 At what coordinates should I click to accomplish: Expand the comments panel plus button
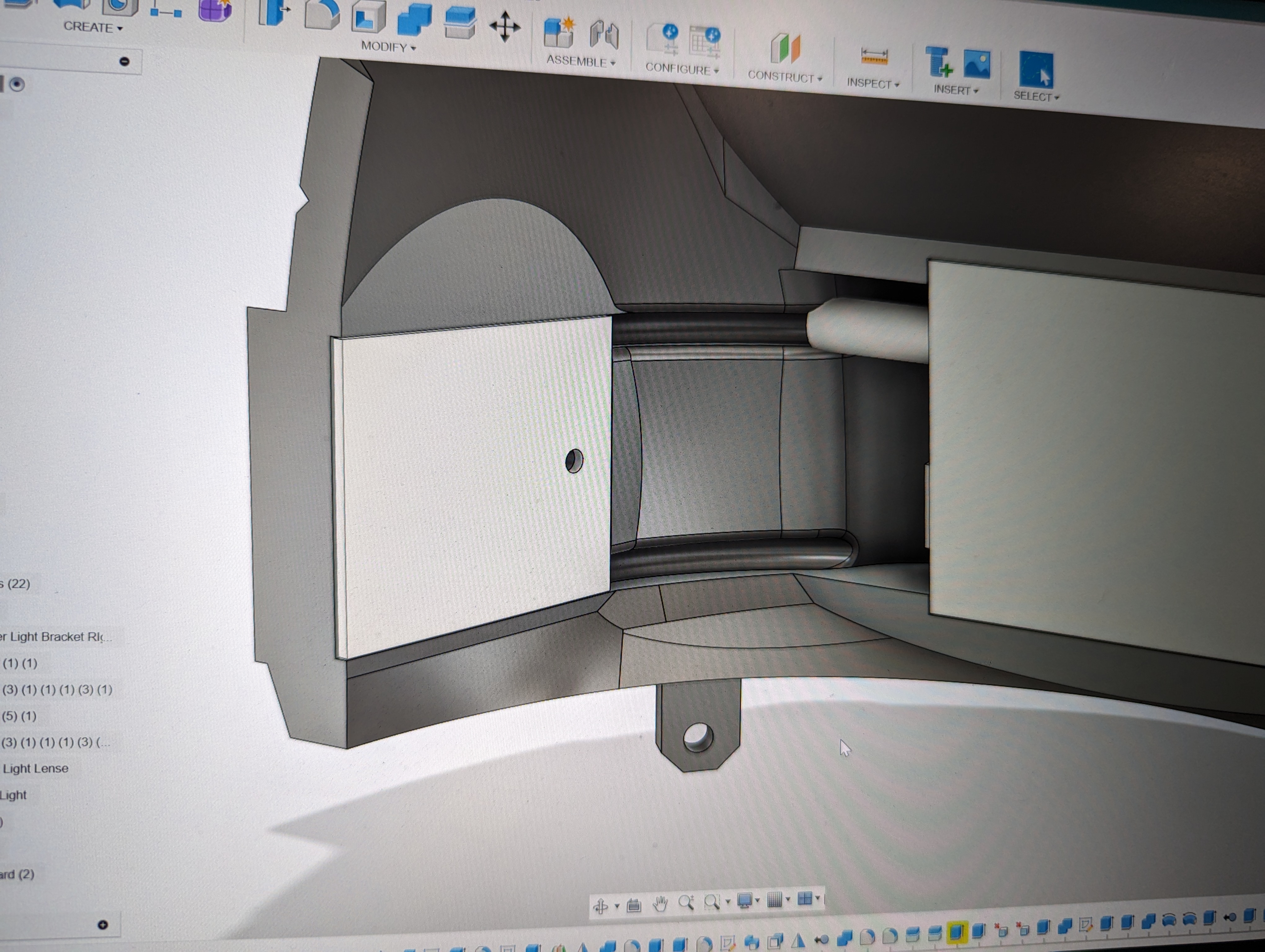pyautogui.click(x=103, y=924)
